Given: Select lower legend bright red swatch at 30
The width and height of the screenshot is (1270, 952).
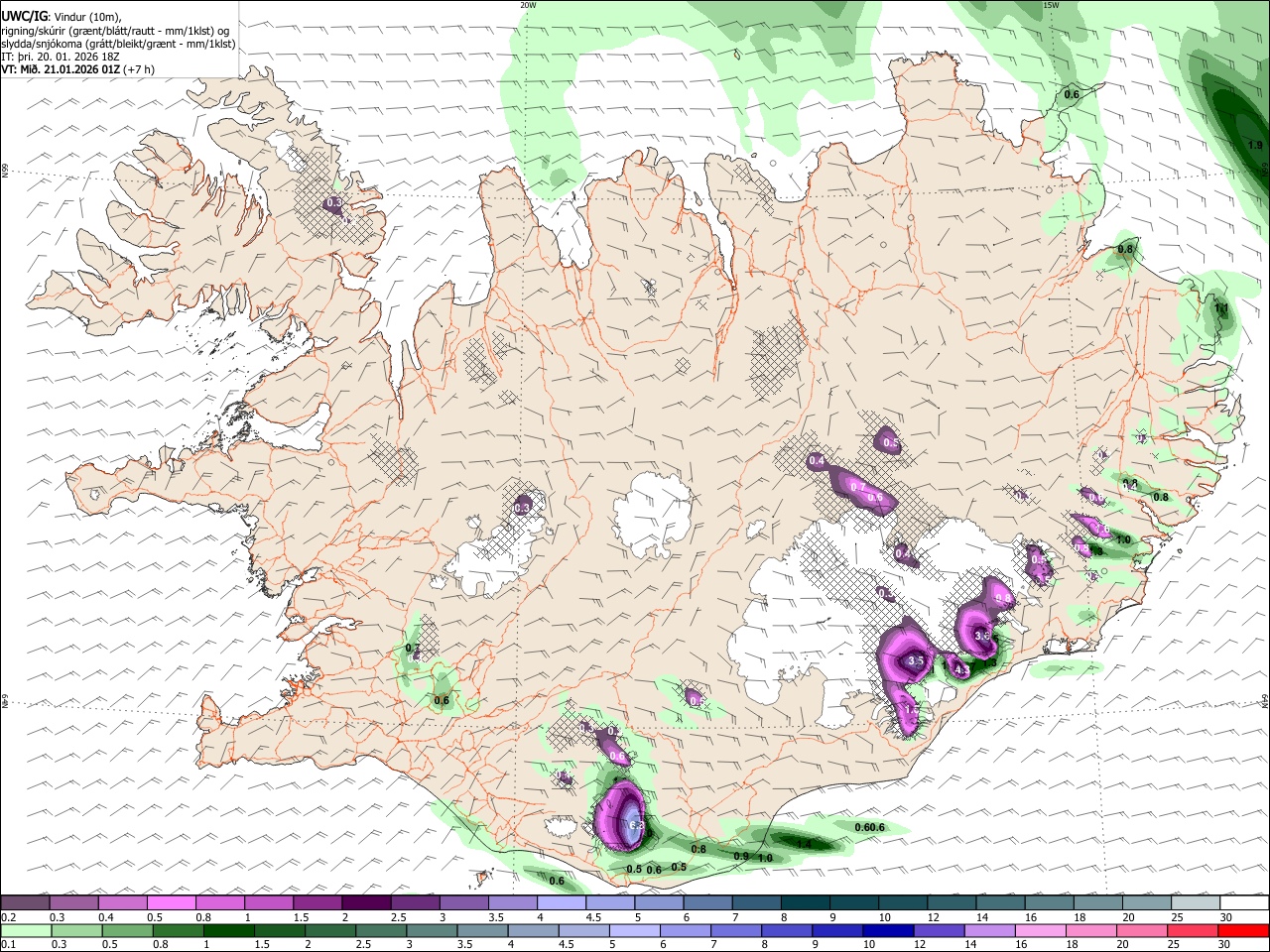Looking at the screenshot, I should (x=1243, y=931).
